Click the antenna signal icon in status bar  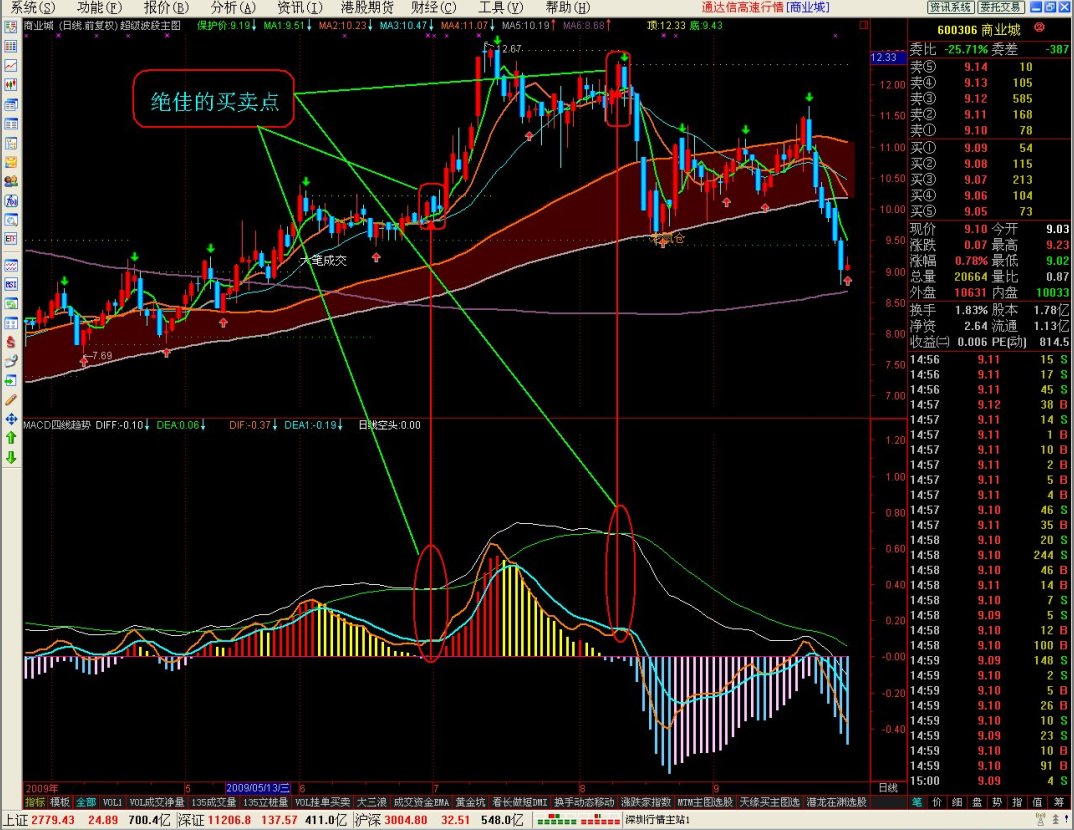click(x=1040, y=820)
